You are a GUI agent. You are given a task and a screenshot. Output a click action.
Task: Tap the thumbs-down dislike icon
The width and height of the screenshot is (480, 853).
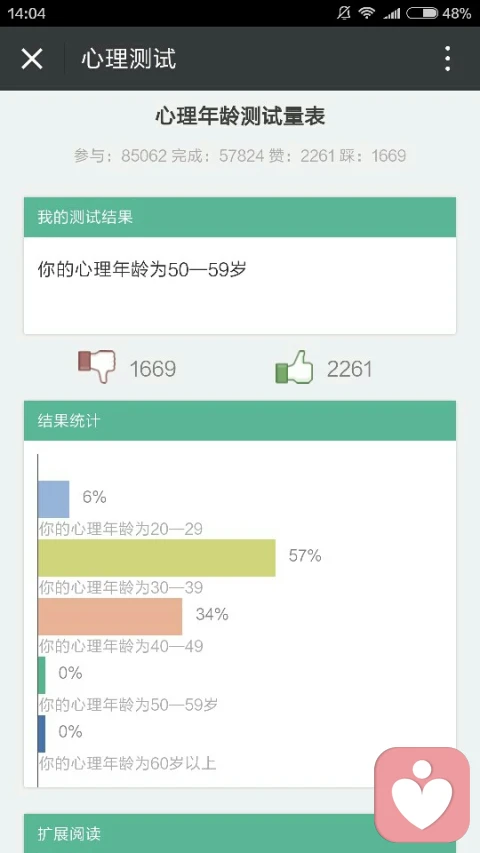point(97,366)
